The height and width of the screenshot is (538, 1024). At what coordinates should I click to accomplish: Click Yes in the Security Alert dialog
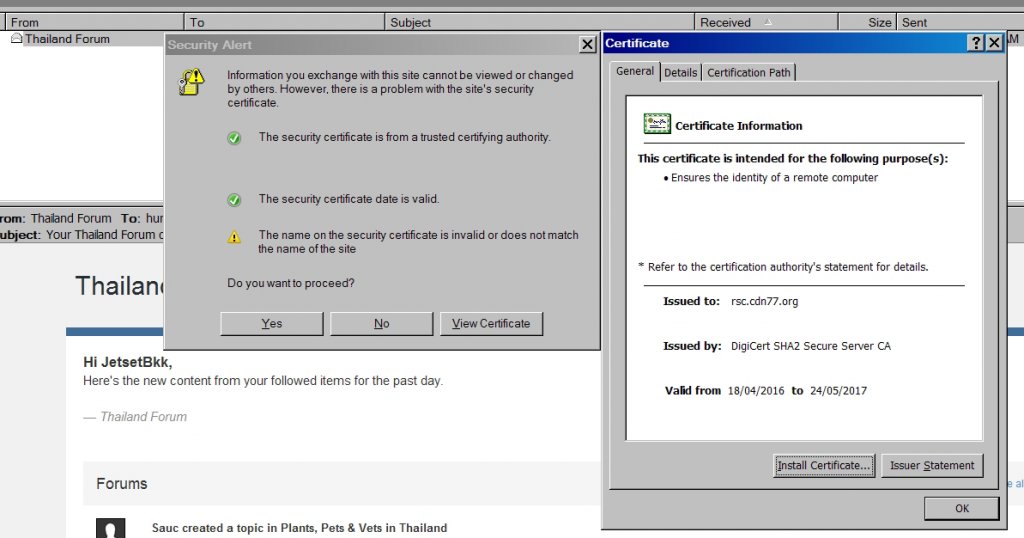click(x=272, y=324)
